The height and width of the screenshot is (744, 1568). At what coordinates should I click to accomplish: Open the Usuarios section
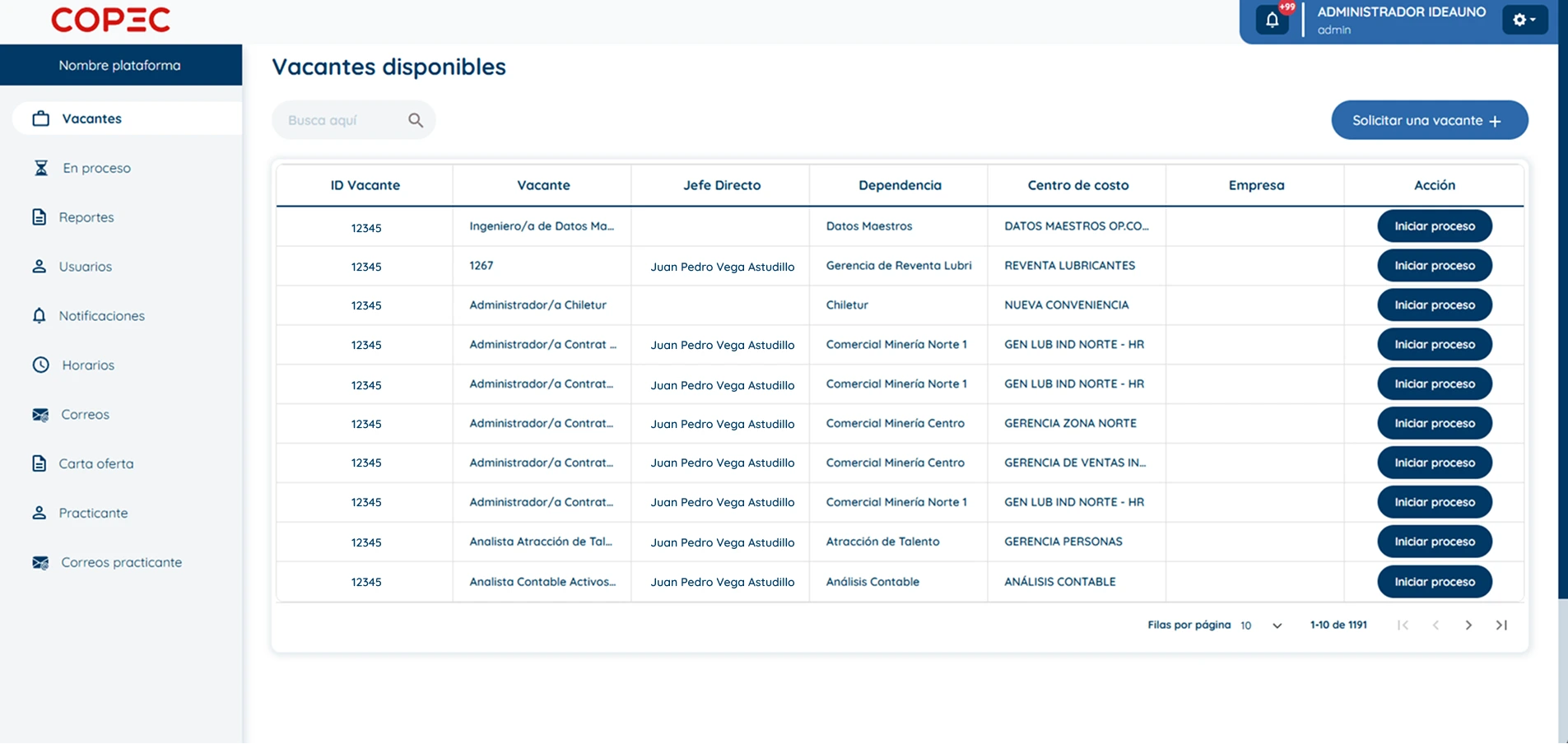(x=85, y=267)
